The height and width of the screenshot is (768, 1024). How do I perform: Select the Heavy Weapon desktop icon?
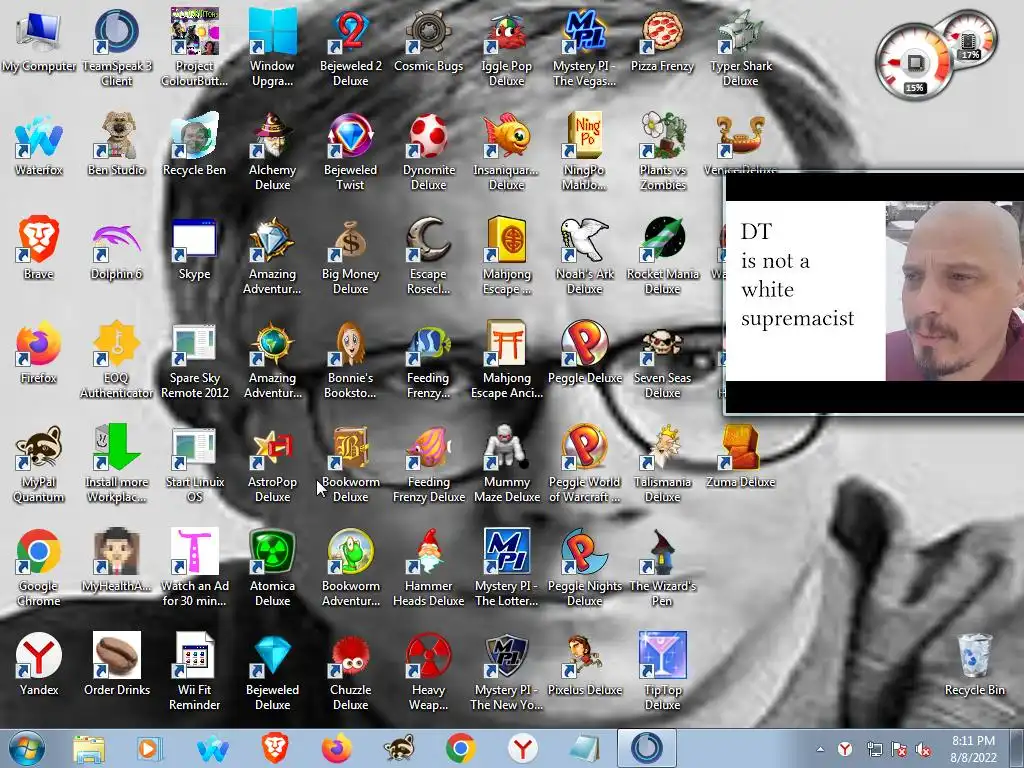[428, 671]
